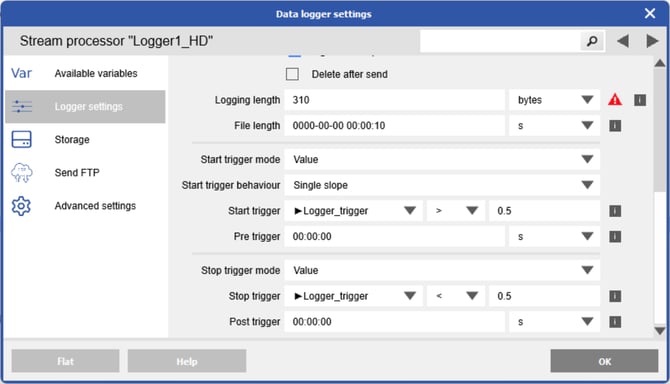Click the Storage drive icon
This screenshot has height=384, width=670.
coord(21,139)
